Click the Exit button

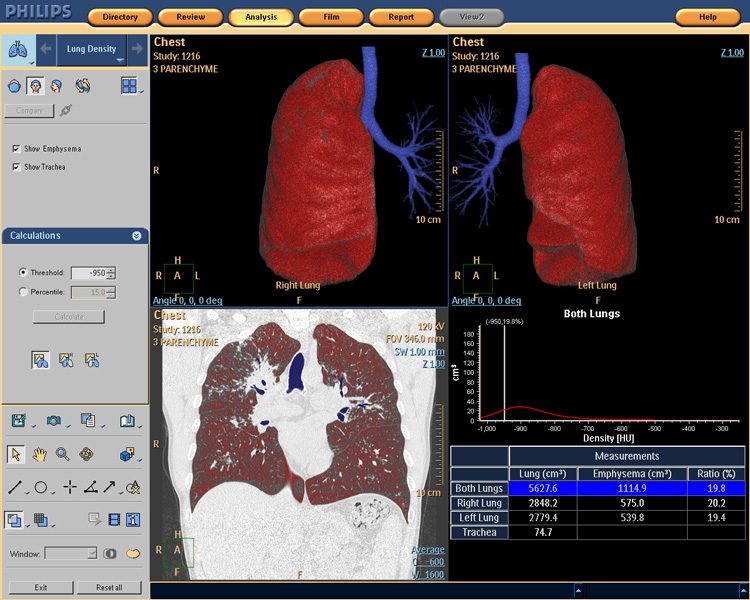41,587
